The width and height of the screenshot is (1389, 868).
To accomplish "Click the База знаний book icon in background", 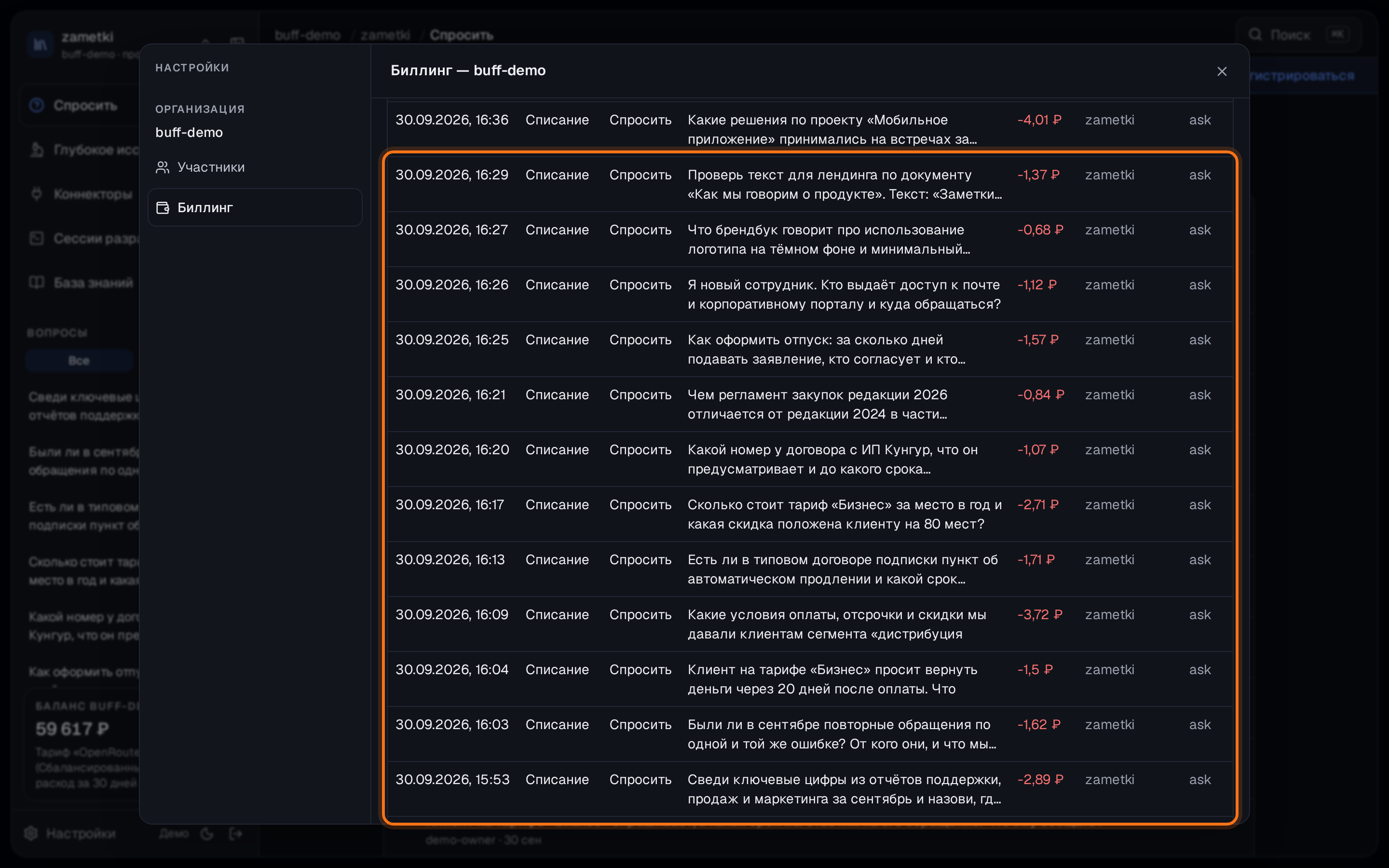I will coord(37,283).
